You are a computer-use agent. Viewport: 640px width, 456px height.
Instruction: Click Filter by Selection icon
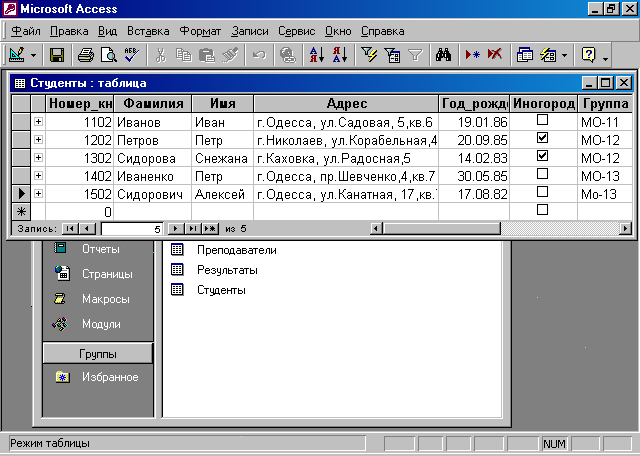369,55
